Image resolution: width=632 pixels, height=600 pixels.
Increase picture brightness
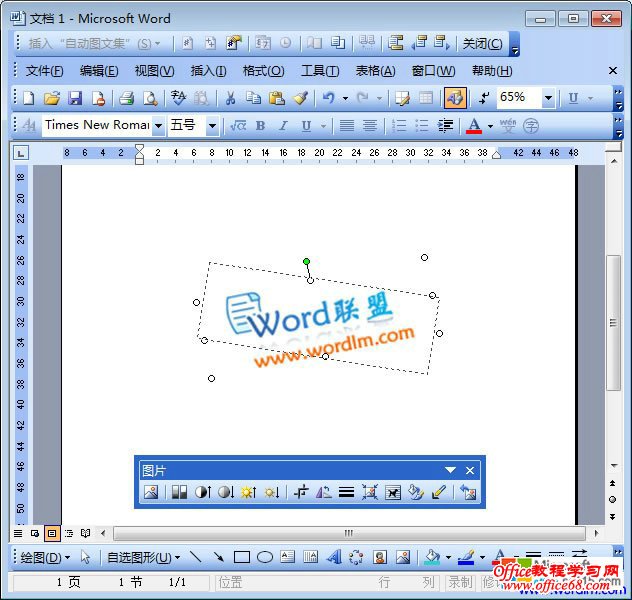click(249, 492)
